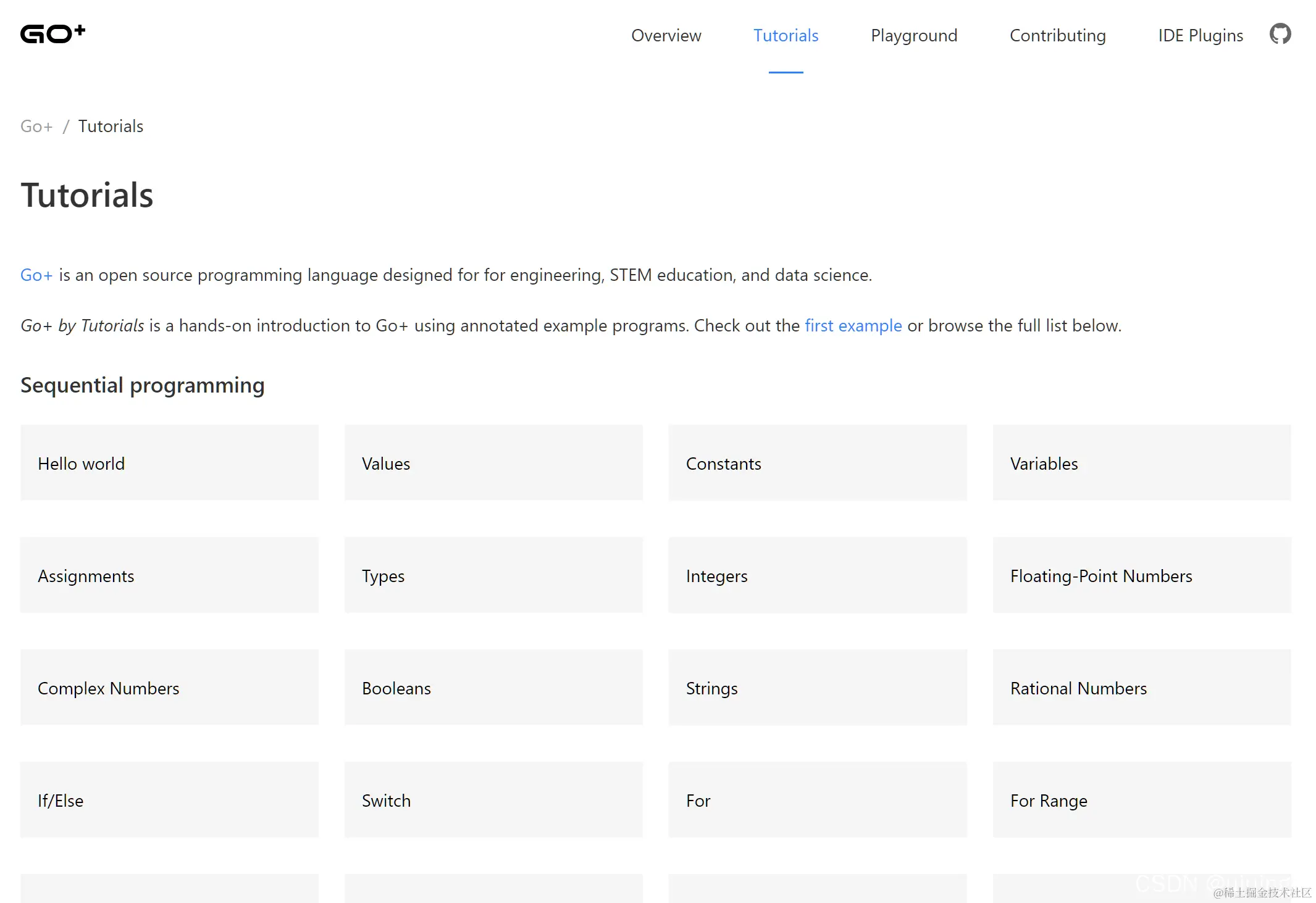Open IDE Plugins from navigation
Image resolution: width=1316 pixels, height=903 pixels.
[x=1200, y=36]
